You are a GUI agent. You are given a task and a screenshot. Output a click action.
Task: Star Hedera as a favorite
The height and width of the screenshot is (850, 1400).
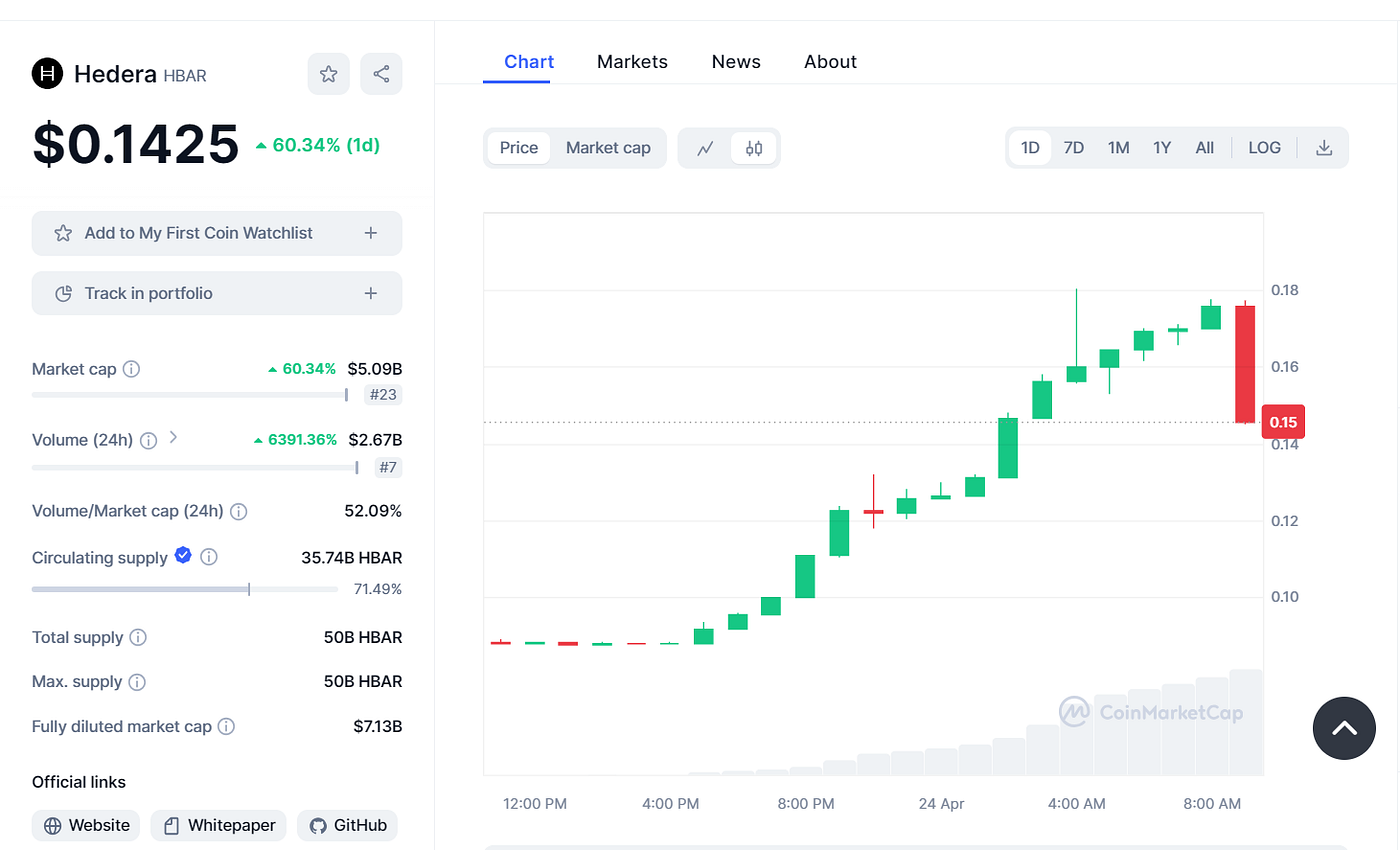click(x=328, y=74)
